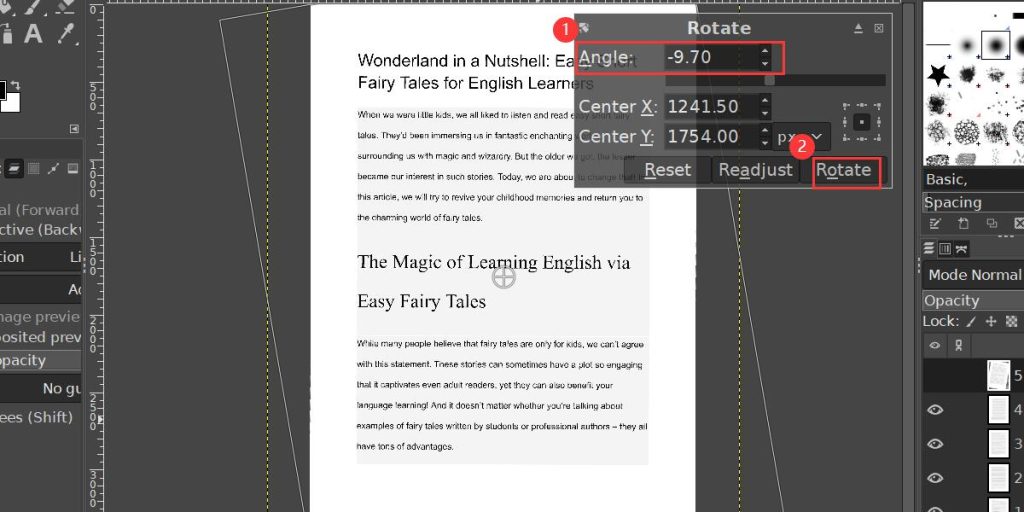Click the Center X input field
Image resolution: width=1024 pixels, height=512 pixels.
(711, 106)
